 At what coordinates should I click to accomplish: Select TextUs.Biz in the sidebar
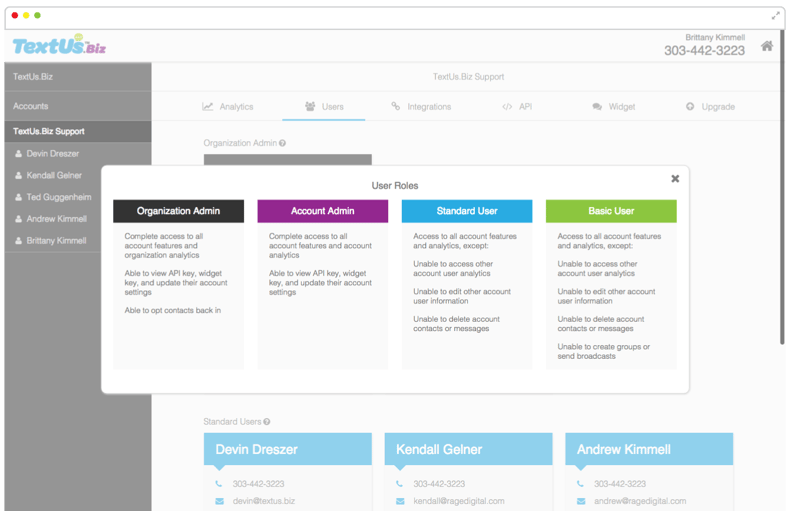(78, 77)
